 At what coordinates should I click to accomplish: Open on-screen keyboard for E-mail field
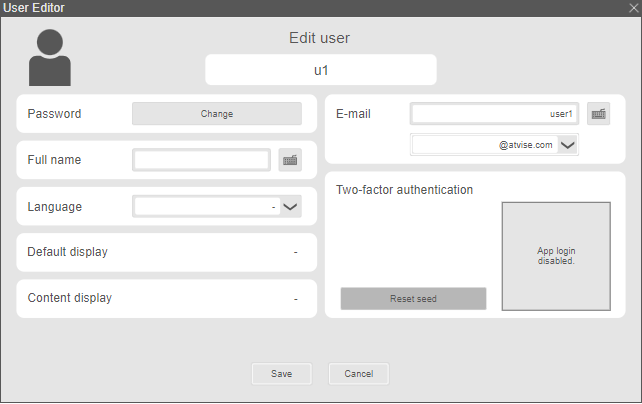tap(598, 114)
